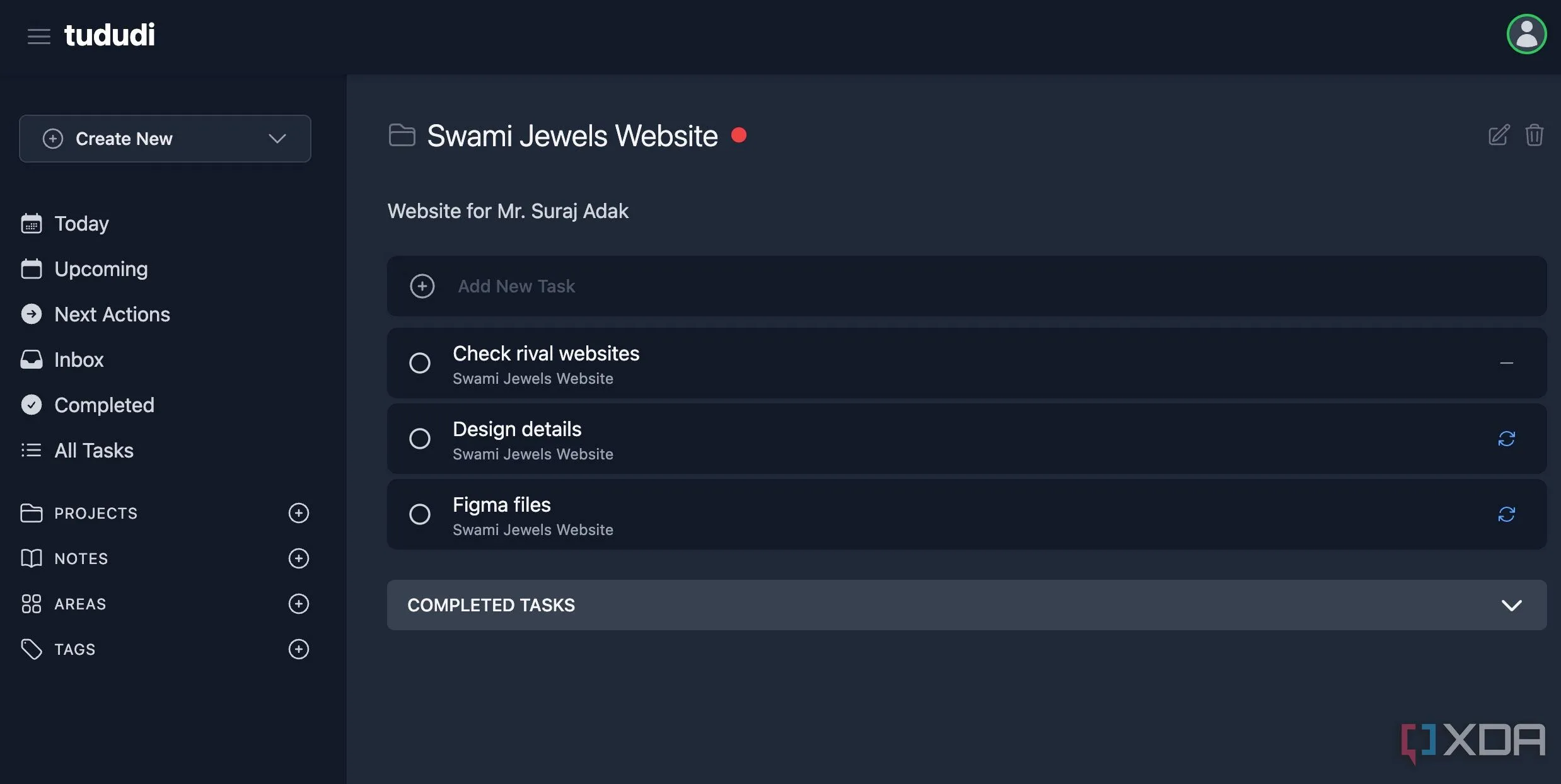1561x784 pixels.
Task: Edit the Swami Jewels Website project
Action: pyautogui.click(x=1499, y=135)
